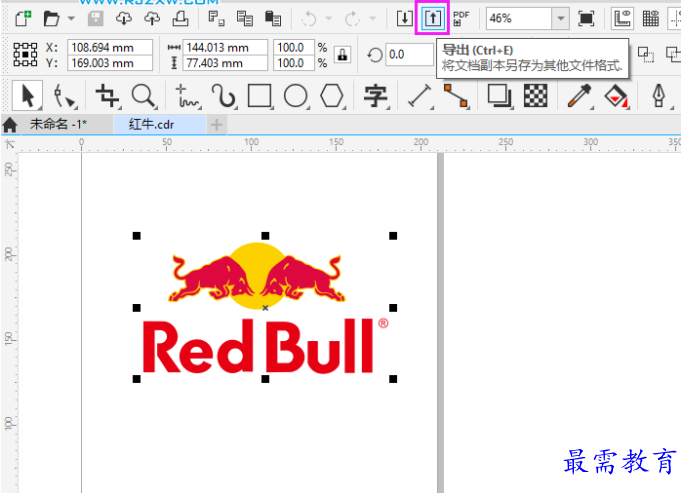Click the Import icon
Viewport: 685px width, 493px height.
(x=405, y=18)
